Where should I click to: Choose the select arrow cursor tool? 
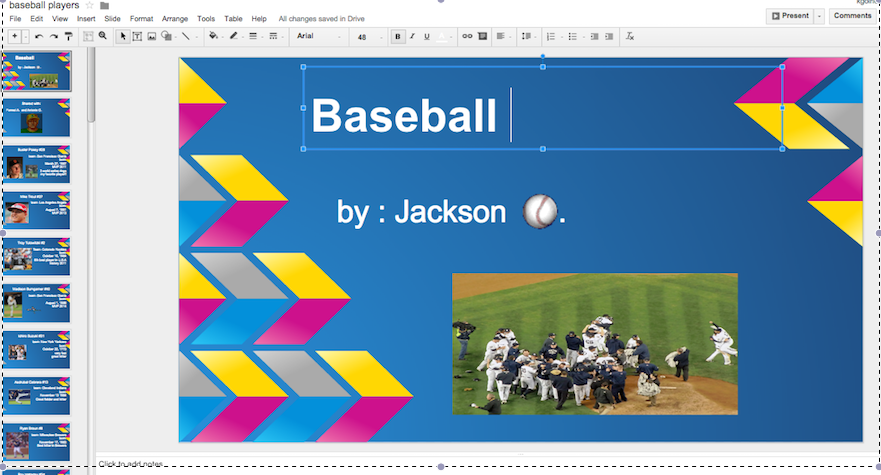coord(123,37)
